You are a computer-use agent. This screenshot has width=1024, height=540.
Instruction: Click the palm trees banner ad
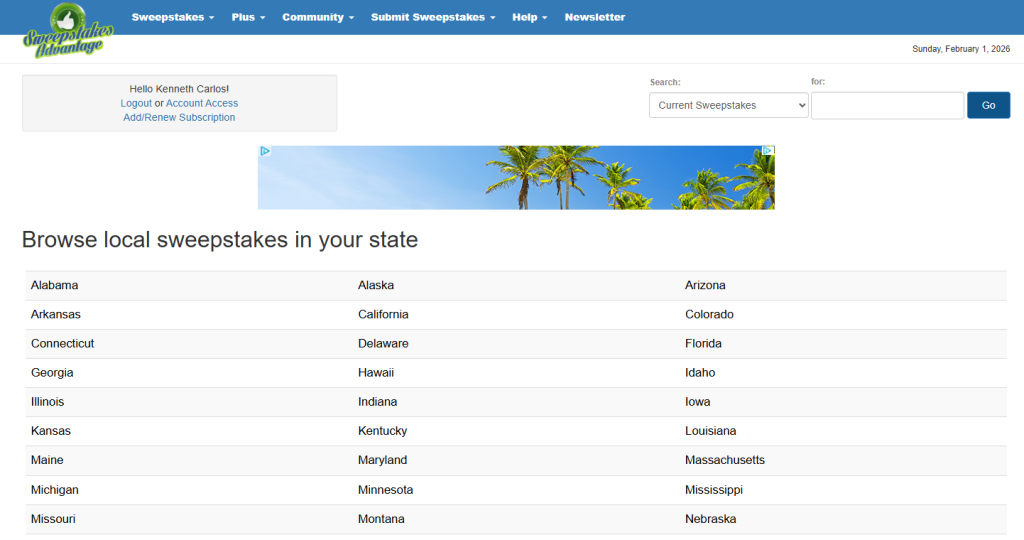tap(516, 178)
